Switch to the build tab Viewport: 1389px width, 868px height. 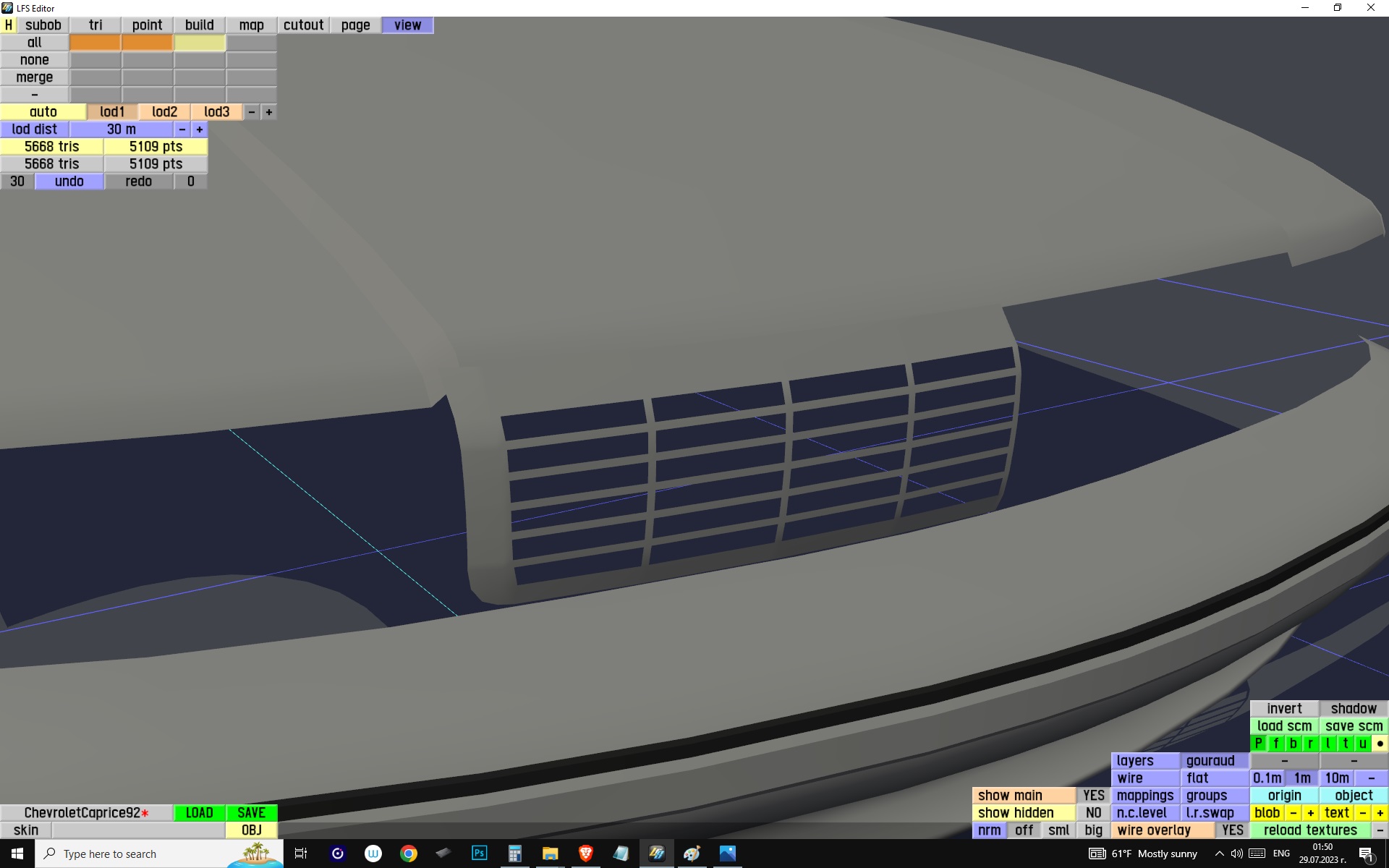tap(199, 25)
